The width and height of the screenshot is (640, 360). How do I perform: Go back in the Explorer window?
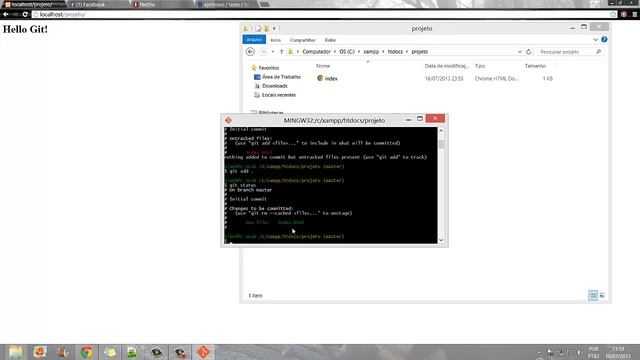click(250, 52)
